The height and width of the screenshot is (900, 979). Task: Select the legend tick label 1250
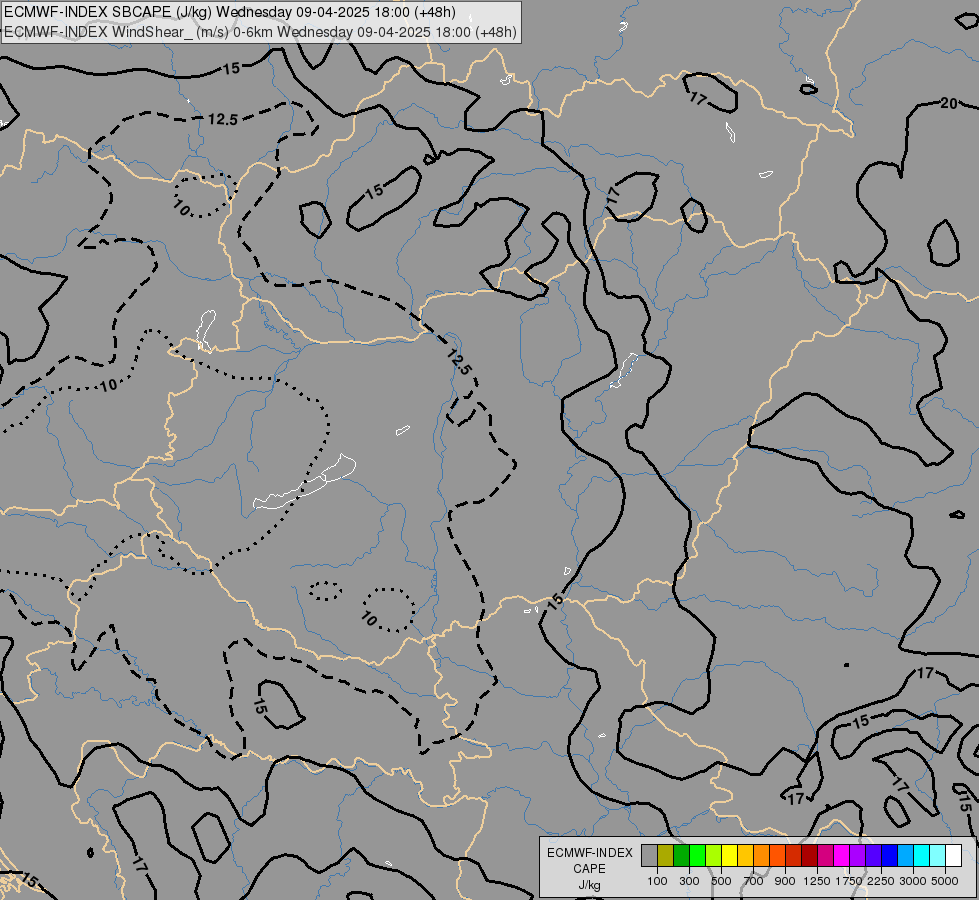(817, 881)
